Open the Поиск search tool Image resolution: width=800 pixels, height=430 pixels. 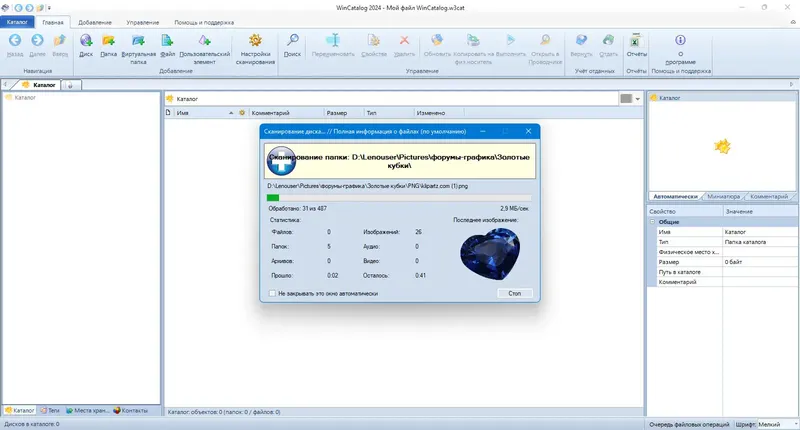click(292, 40)
